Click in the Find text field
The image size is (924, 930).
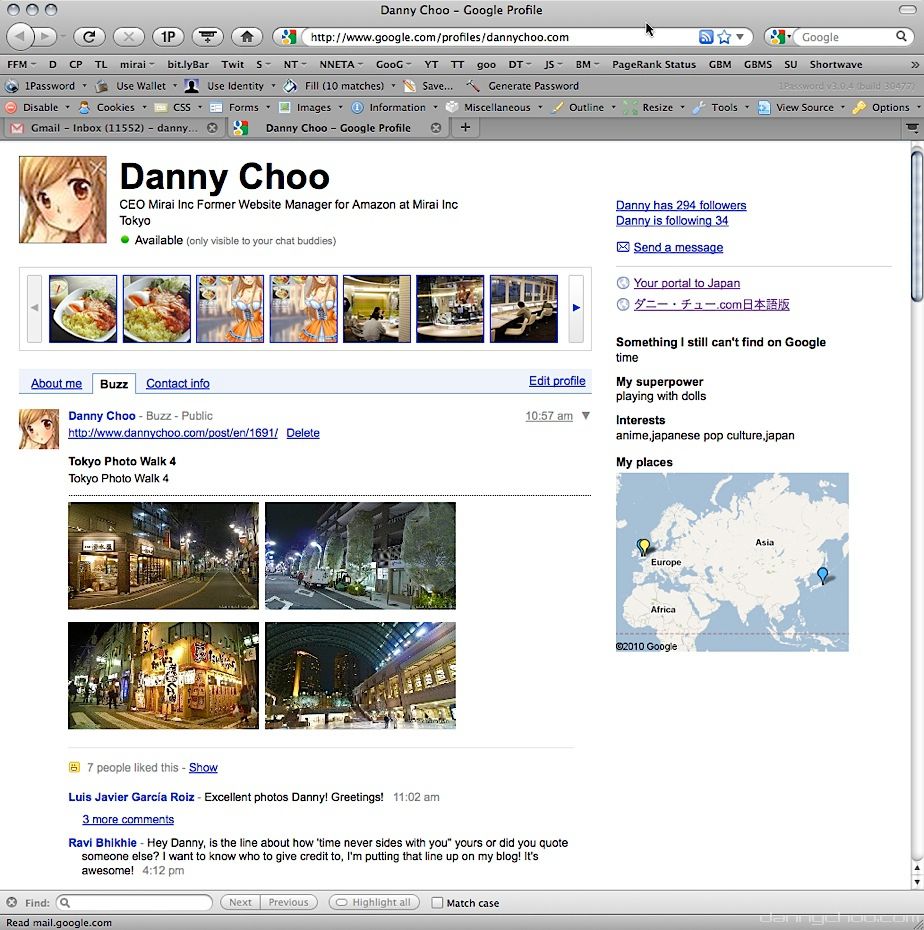click(x=134, y=902)
